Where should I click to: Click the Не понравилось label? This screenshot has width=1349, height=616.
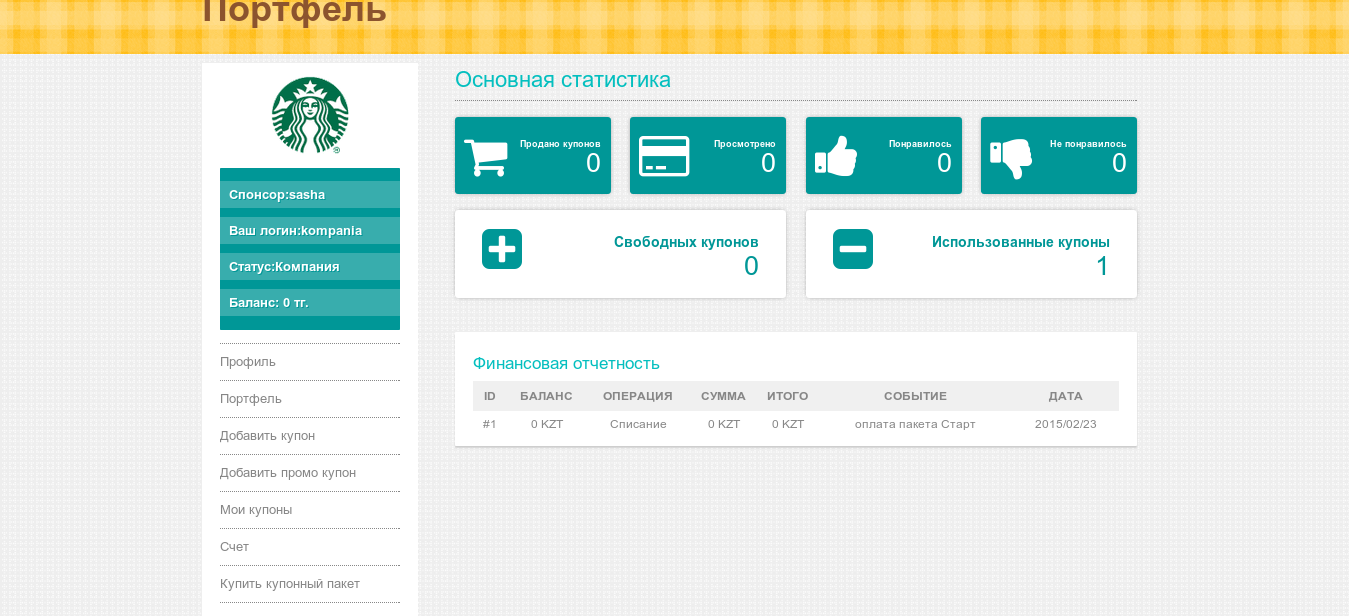pos(1088,144)
